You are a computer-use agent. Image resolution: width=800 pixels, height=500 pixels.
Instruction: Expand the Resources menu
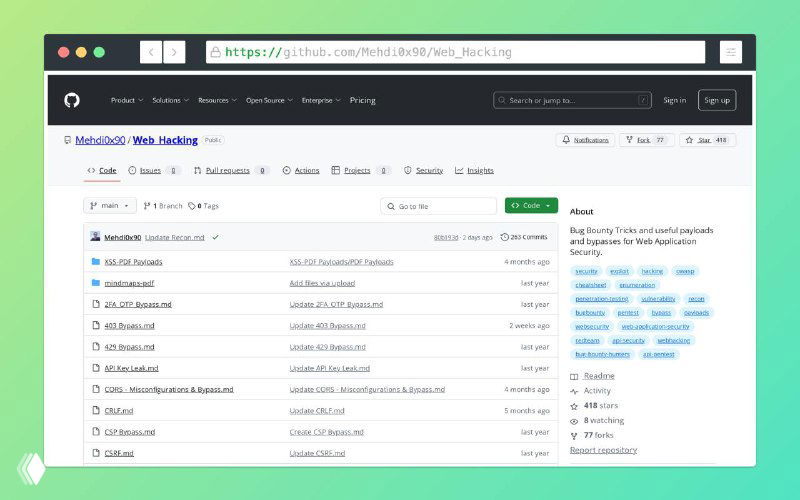tap(217, 101)
